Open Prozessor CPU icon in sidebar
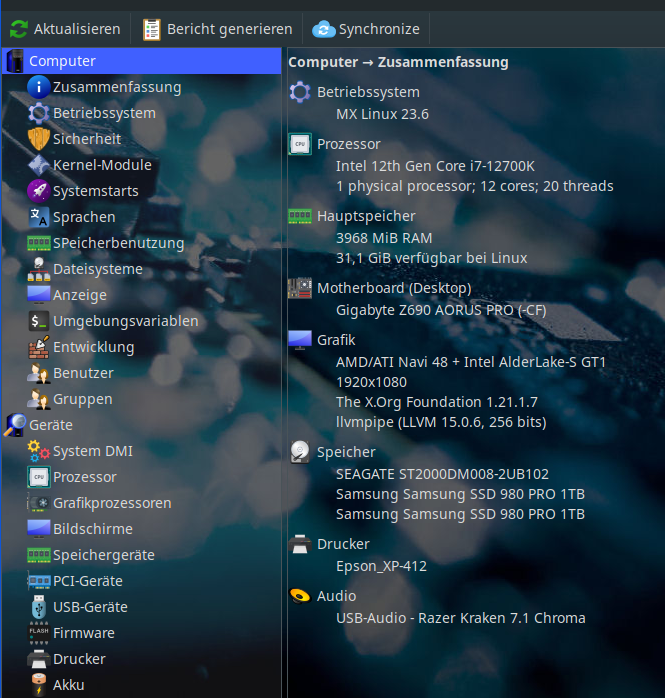 tap(39, 477)
